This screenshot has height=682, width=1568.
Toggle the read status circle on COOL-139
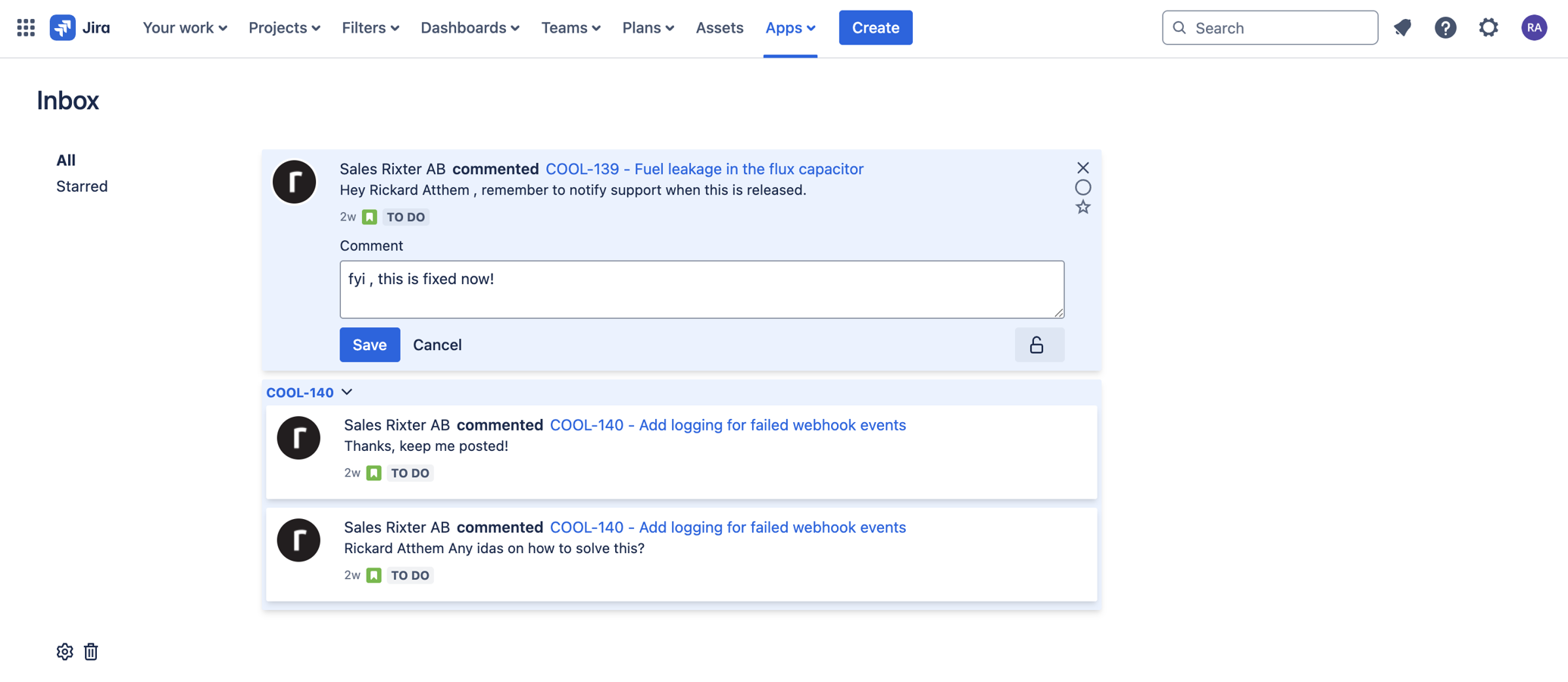coord(1082,187)
